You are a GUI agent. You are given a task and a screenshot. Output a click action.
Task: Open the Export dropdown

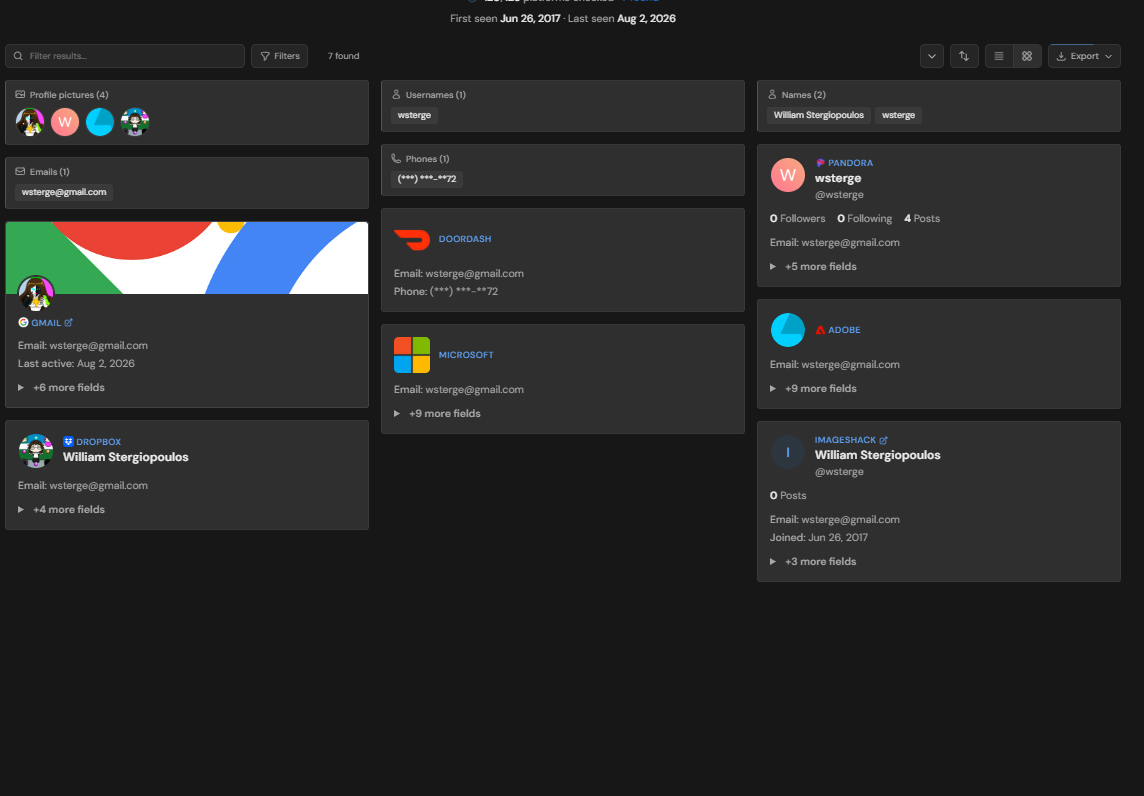1084,56
